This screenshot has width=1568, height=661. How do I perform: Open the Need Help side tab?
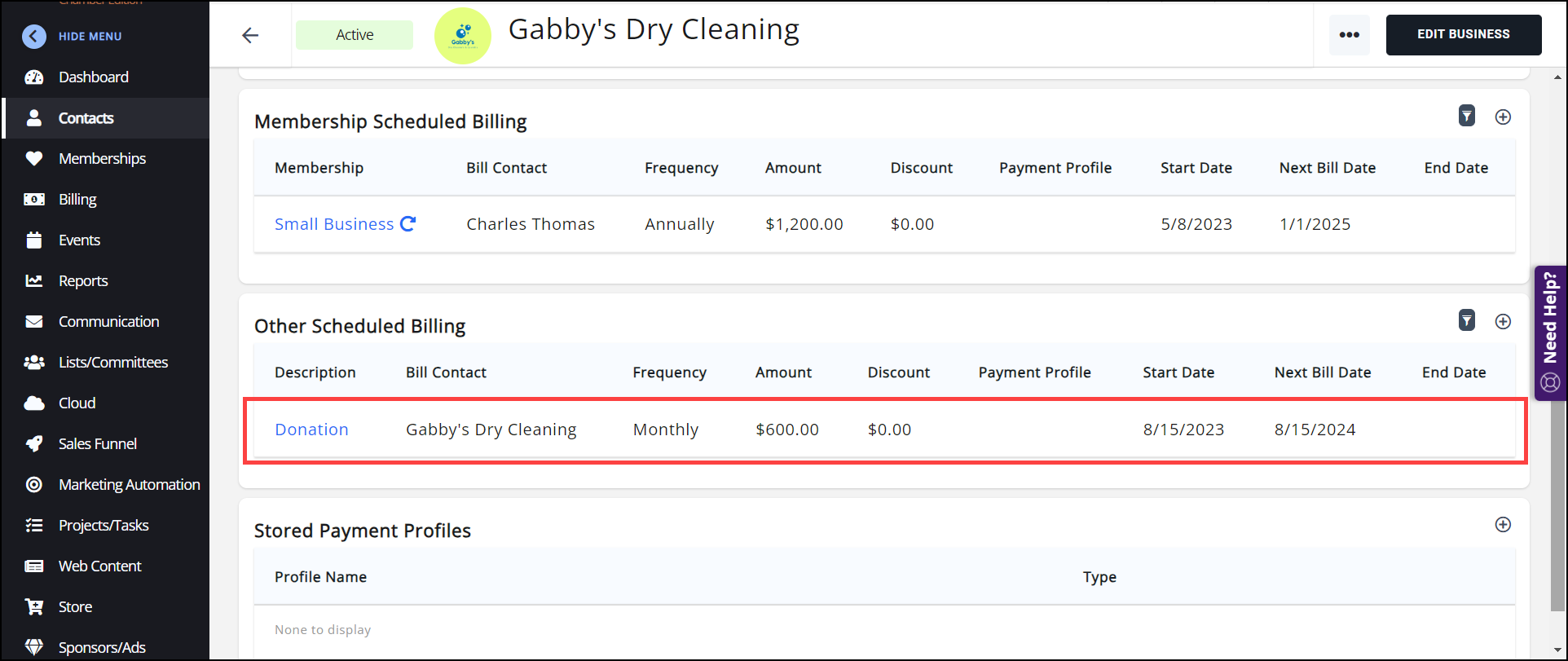tap(1550, 333)
